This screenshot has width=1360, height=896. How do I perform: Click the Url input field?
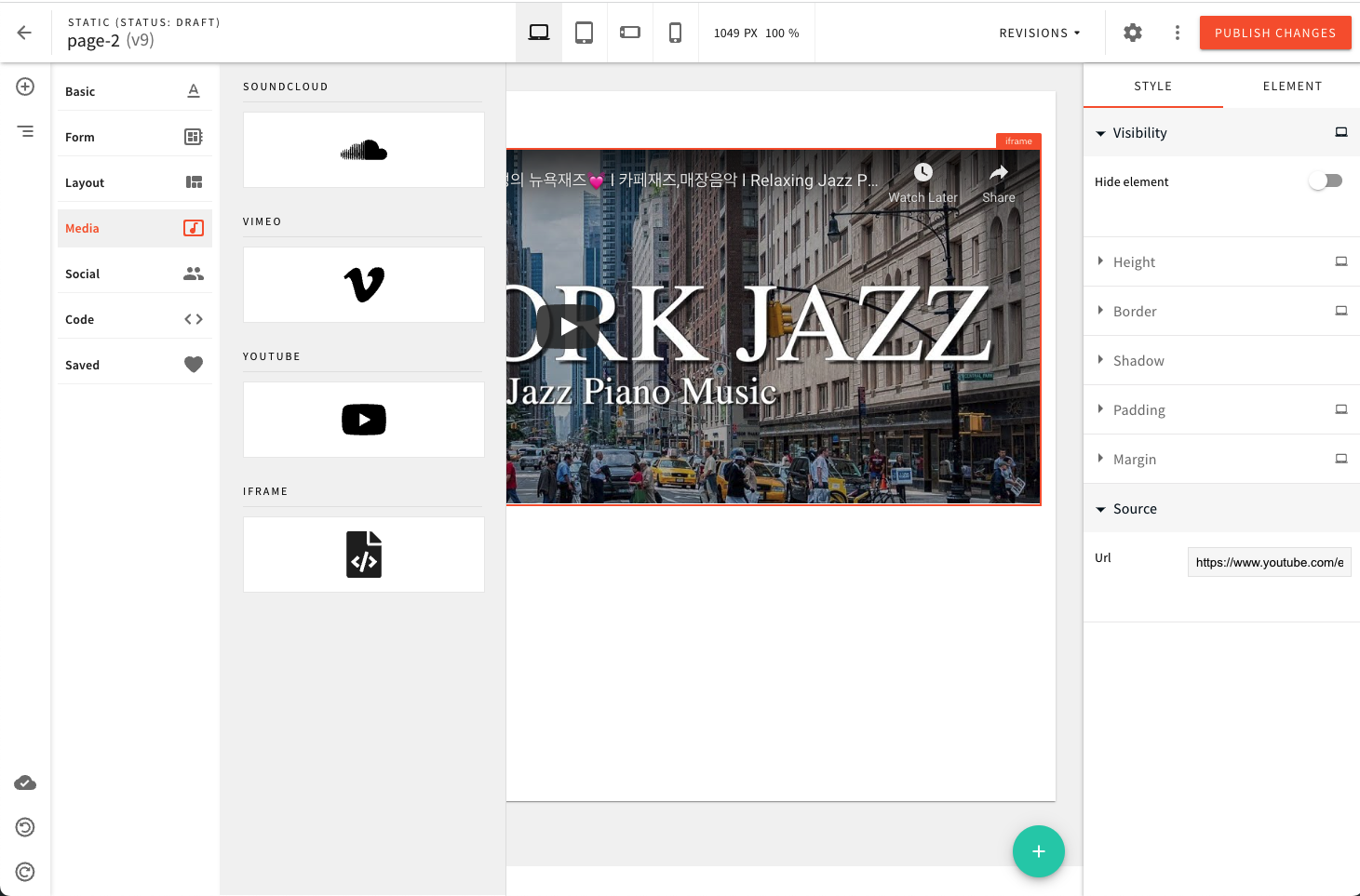click(1269, 562)
